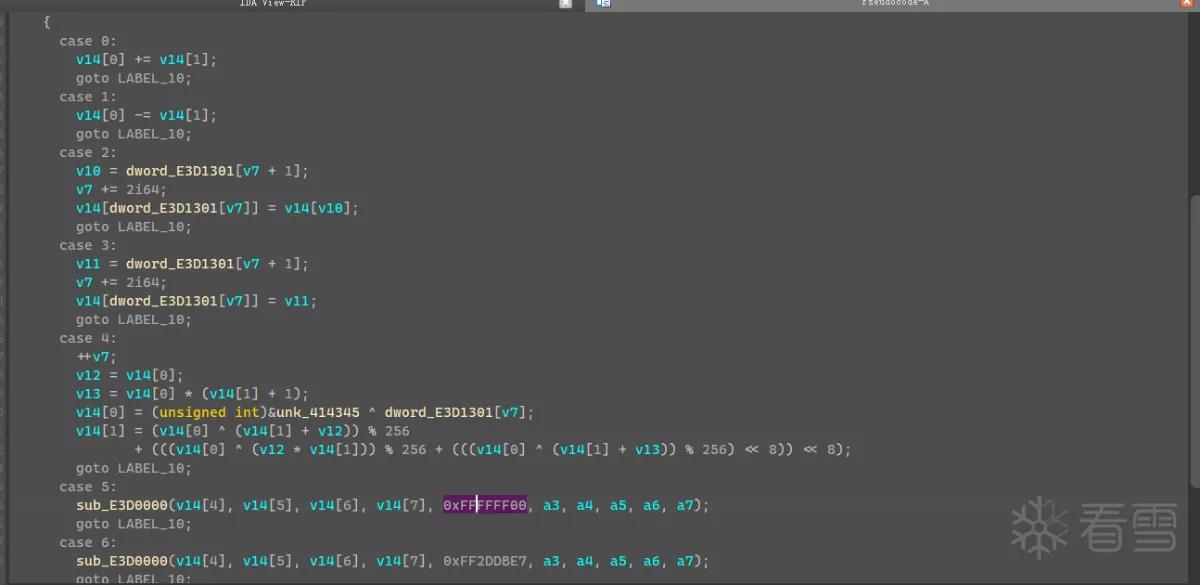Close the IDA View-RIP tab

pyautogui.click(x=565, y=4)
